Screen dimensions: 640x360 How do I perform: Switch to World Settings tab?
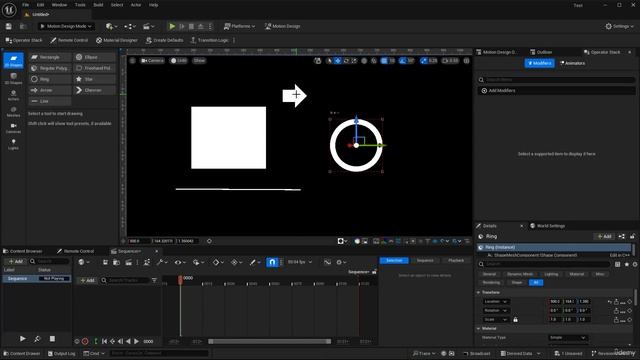click(x=547, y=226)
